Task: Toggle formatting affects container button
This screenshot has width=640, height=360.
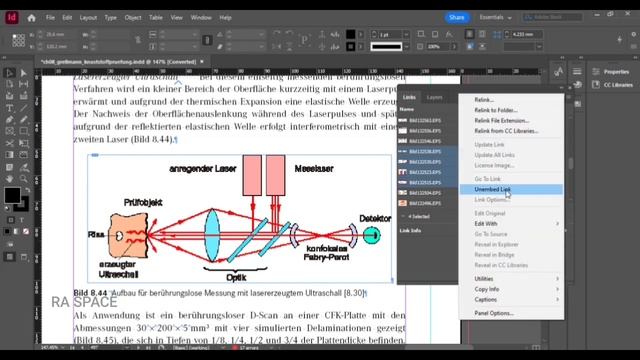Action: (x=11, y=220)
